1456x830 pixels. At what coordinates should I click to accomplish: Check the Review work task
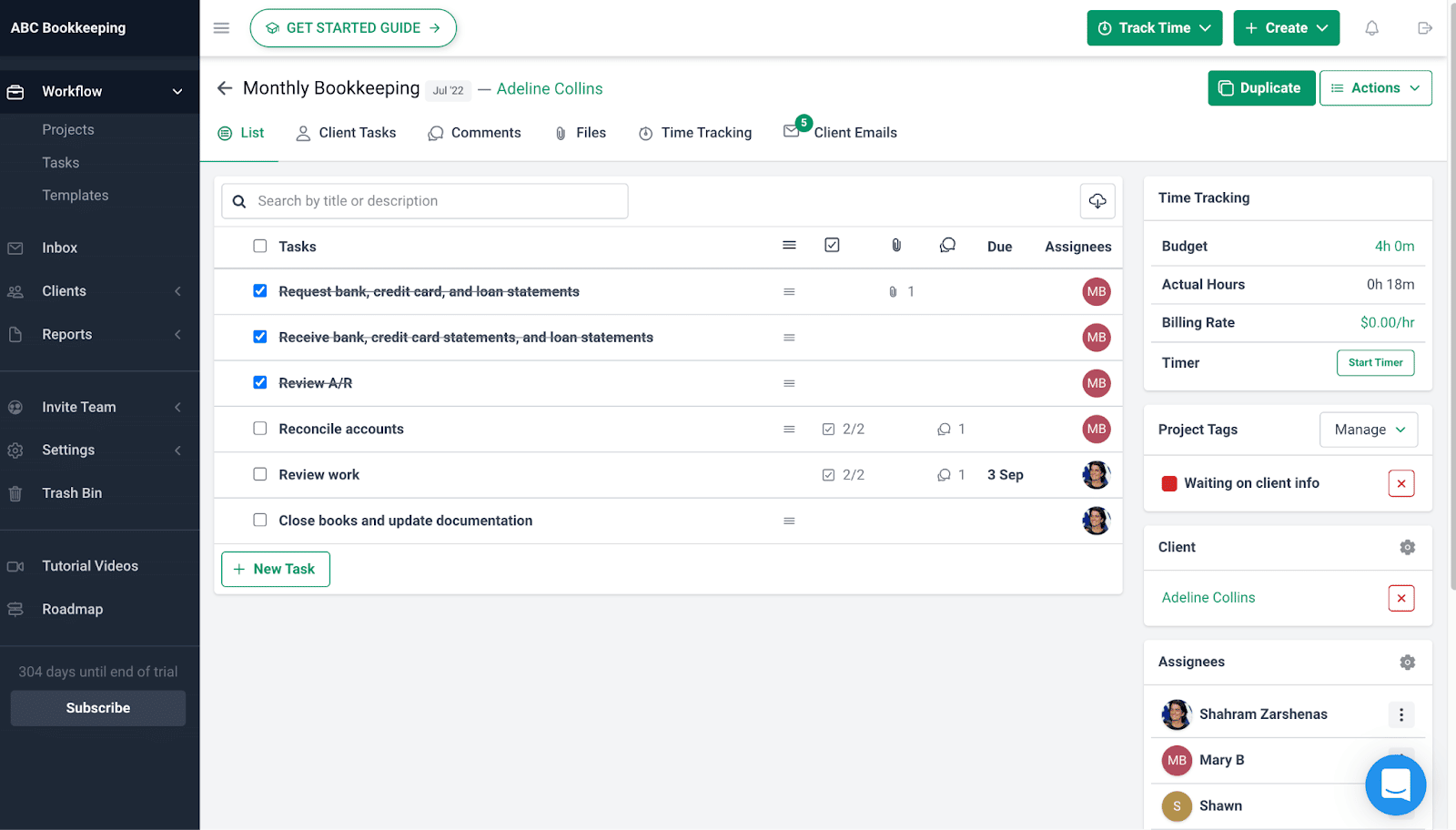point(260,474)
